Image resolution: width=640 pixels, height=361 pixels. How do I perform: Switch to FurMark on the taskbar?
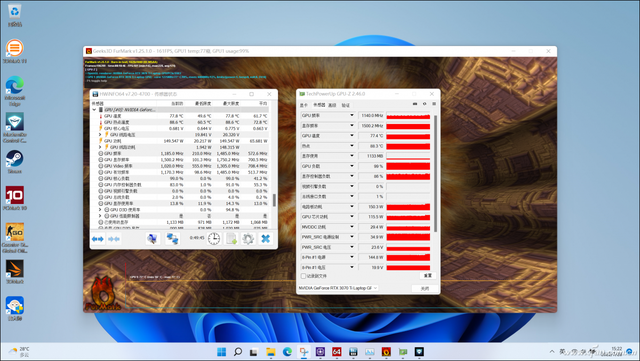point(386,352)
